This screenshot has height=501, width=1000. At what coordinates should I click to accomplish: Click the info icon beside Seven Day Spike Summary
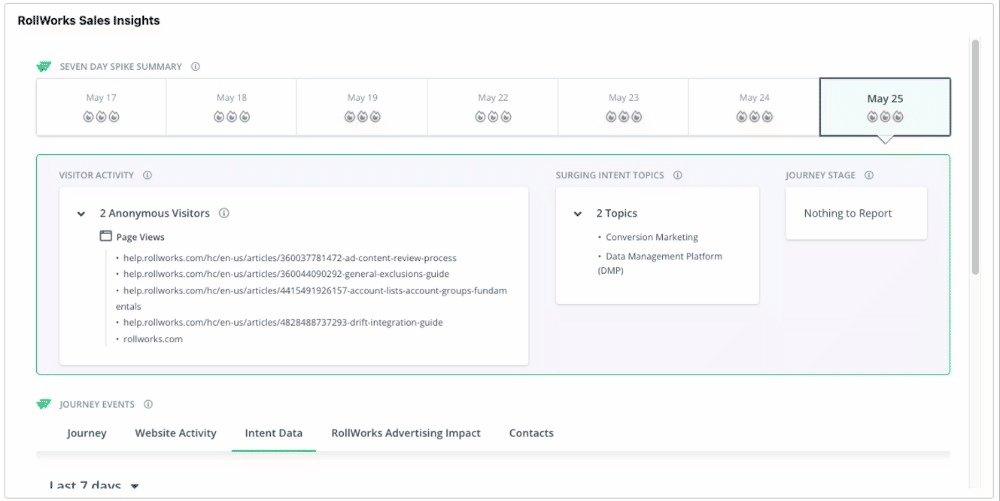tap(196, 66)
